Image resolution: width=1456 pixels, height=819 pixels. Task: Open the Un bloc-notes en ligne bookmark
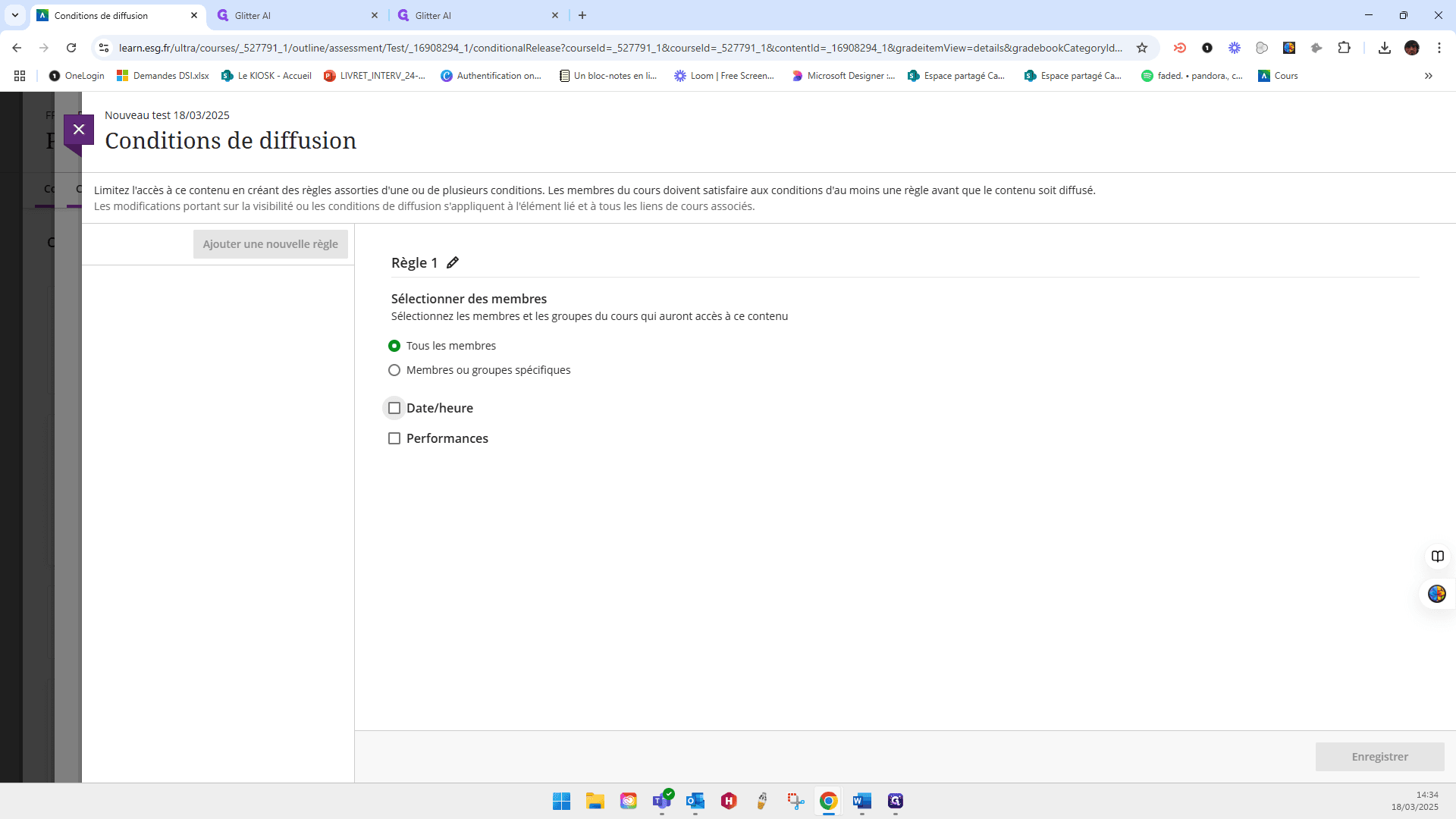pyautogui.click(x=608, y=76)
